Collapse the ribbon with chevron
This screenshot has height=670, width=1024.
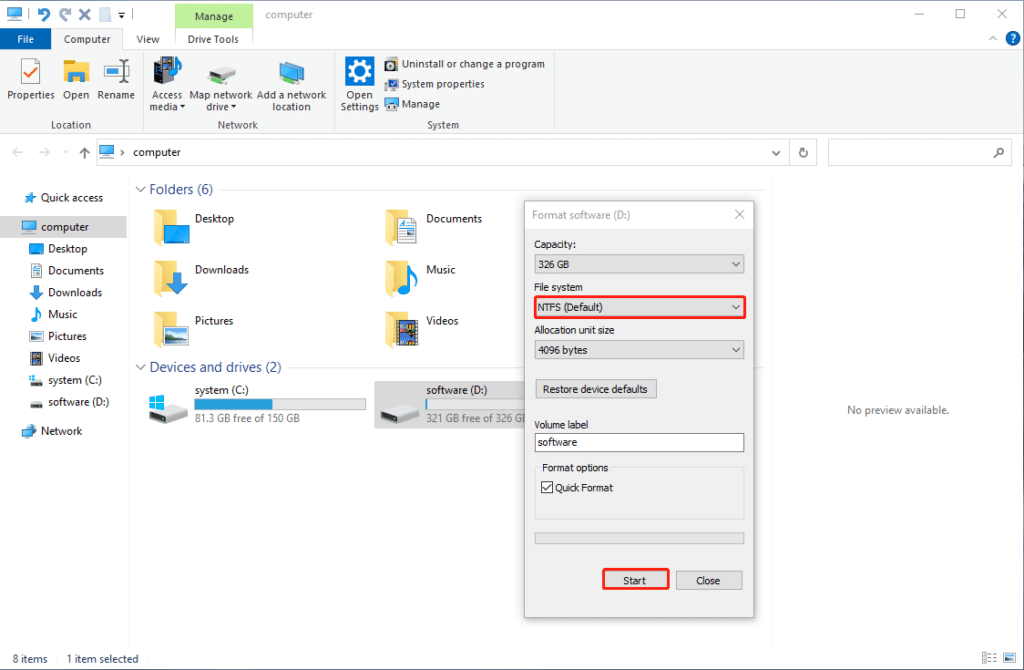[993, 39]
